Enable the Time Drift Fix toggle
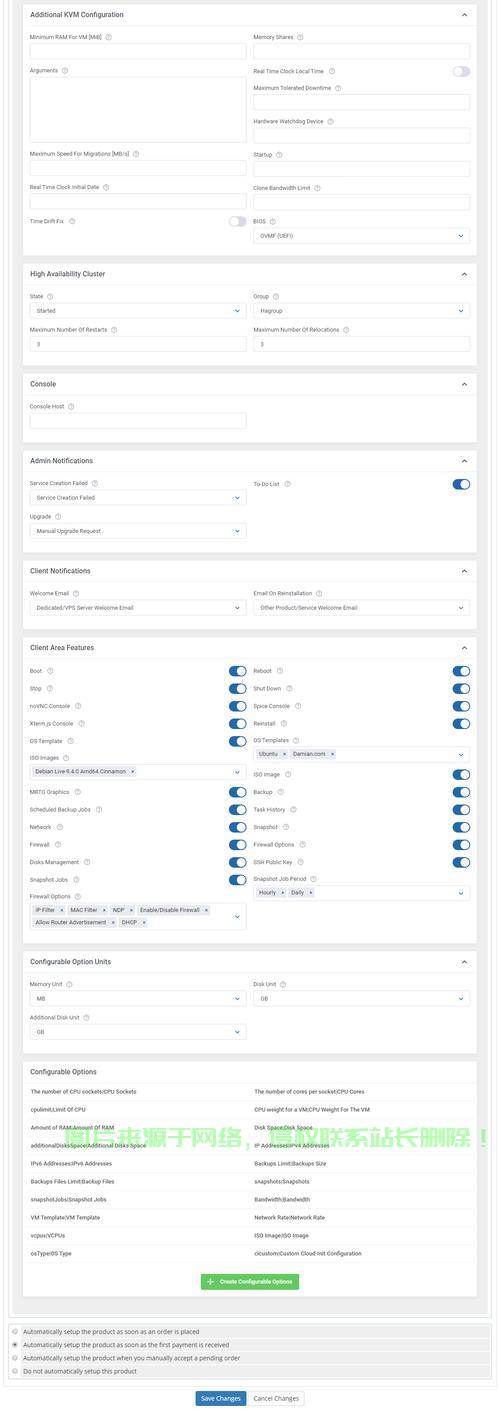This screenshot has height=1409, width=500. point(237,221)
